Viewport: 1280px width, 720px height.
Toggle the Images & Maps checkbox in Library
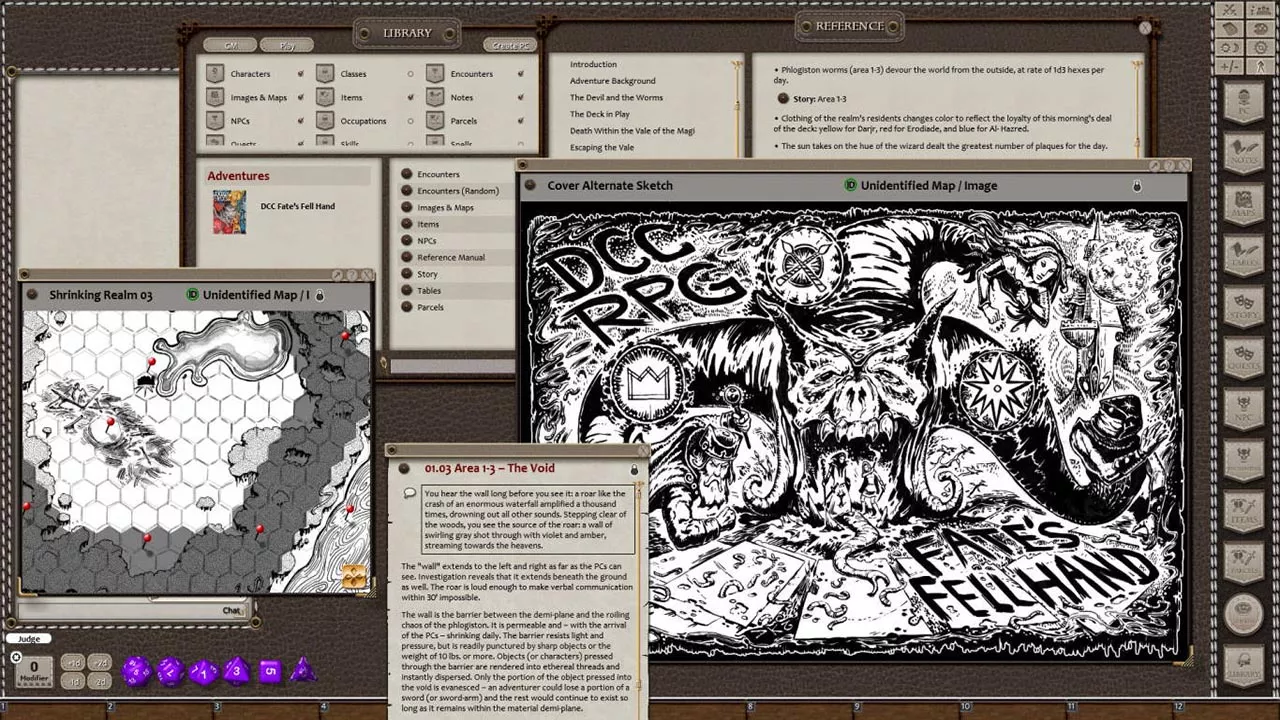(300, 98)
